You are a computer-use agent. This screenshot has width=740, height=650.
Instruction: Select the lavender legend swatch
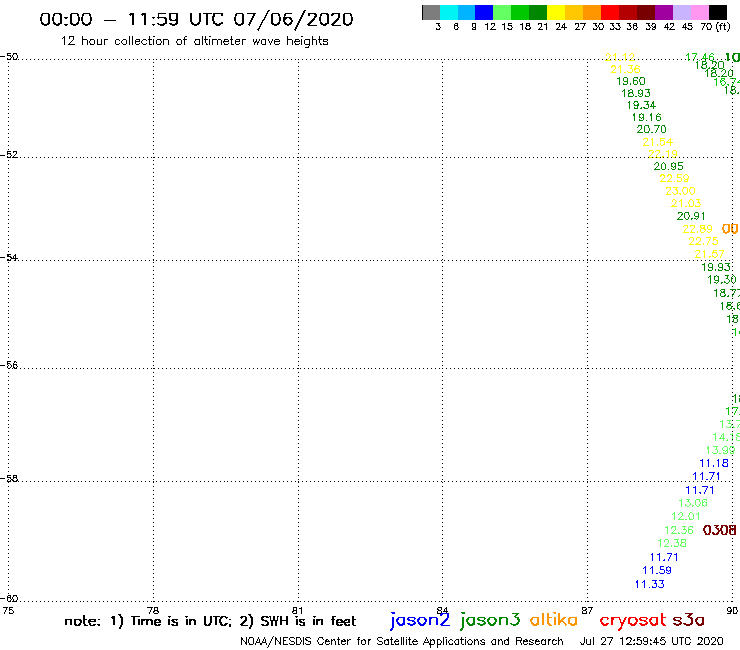pos(681,12)
